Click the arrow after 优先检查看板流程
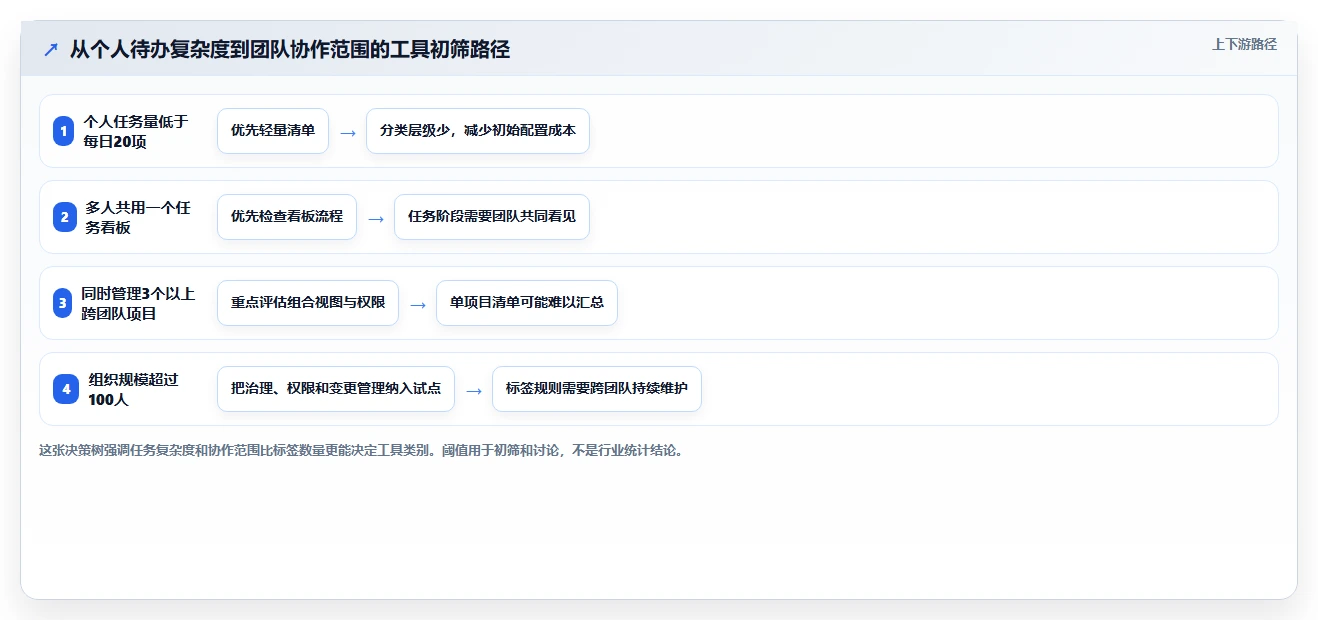Viewport: 1318px width, 620px height. [376, 218]
